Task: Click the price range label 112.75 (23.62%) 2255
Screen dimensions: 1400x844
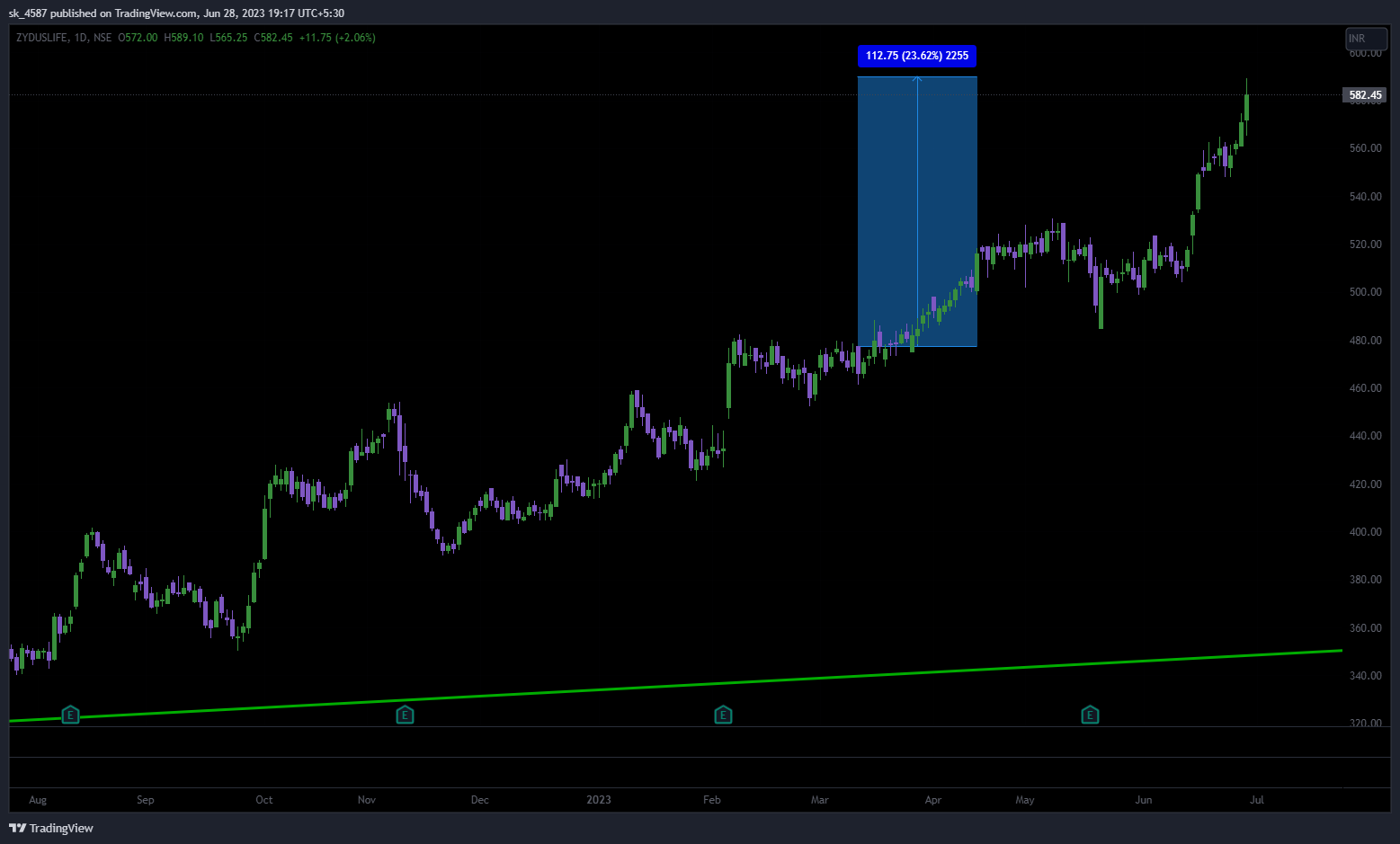Action: pos(917,56)
